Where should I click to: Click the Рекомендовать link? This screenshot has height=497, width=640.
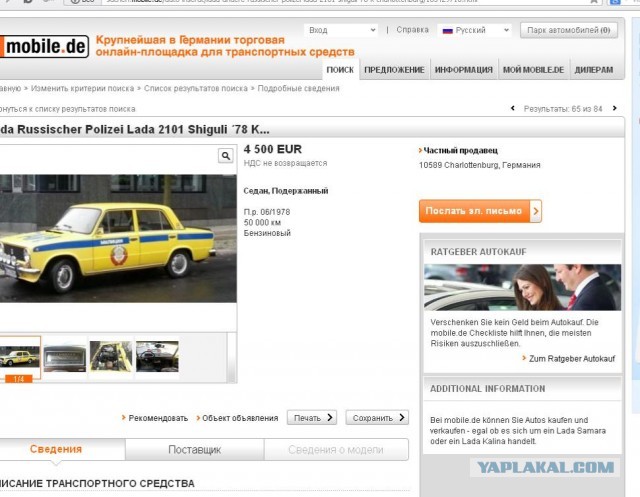158,418
